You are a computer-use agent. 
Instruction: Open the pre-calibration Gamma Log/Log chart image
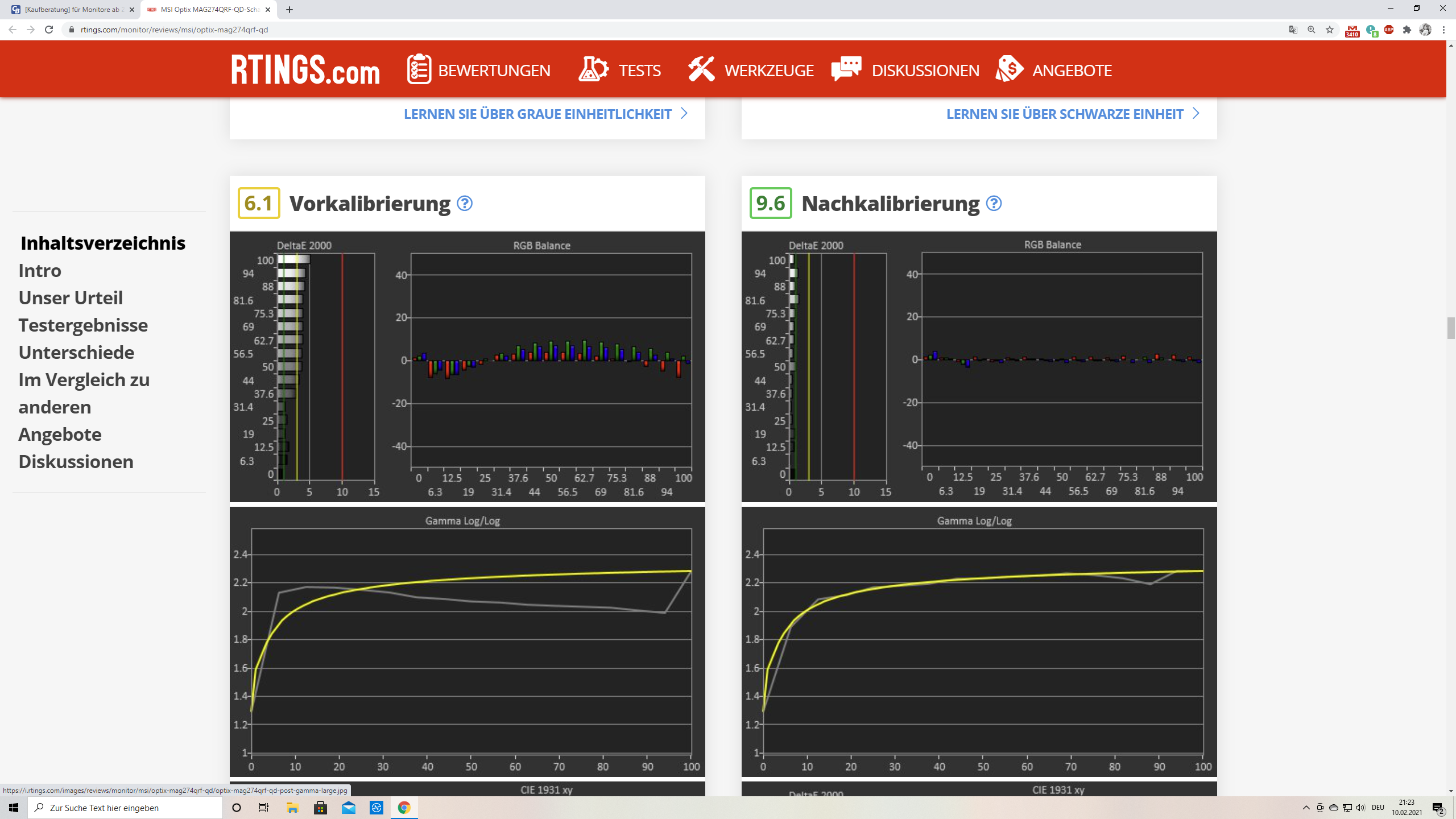468,642
